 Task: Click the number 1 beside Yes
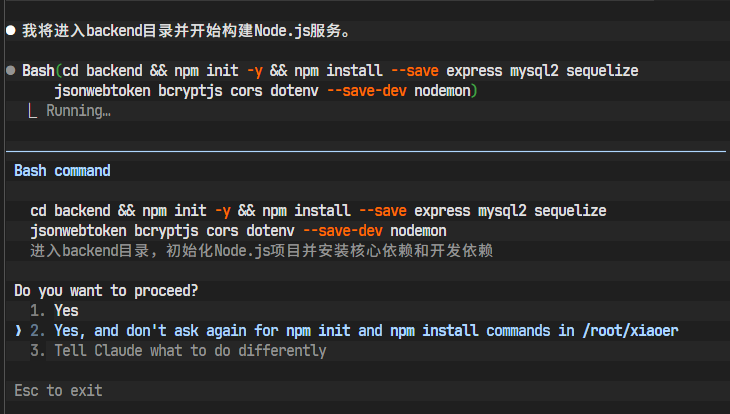click(37, 311)
